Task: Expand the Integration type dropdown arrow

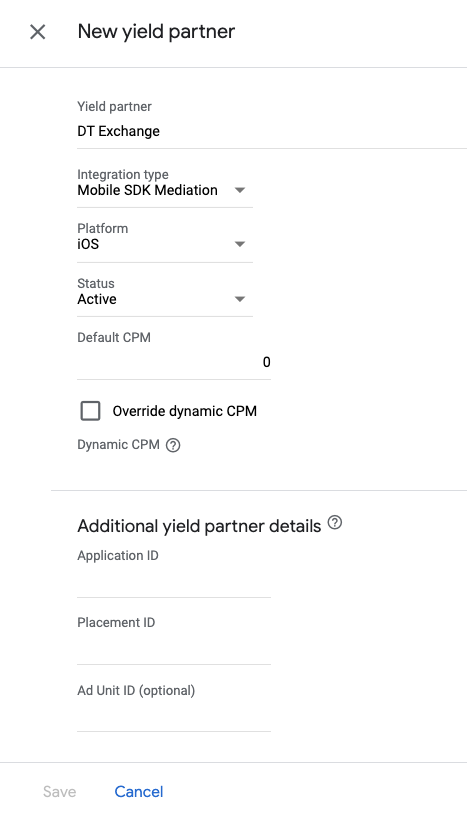Action: (x=240, y=190)
